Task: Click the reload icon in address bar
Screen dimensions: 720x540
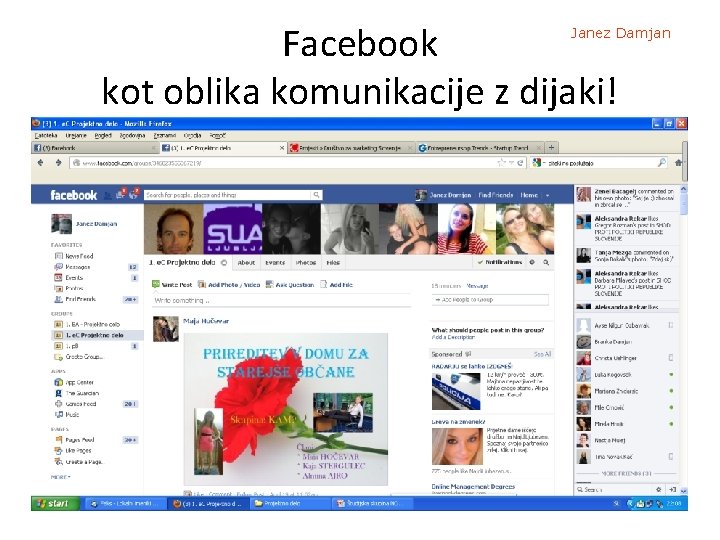Action: coord(520,163)
